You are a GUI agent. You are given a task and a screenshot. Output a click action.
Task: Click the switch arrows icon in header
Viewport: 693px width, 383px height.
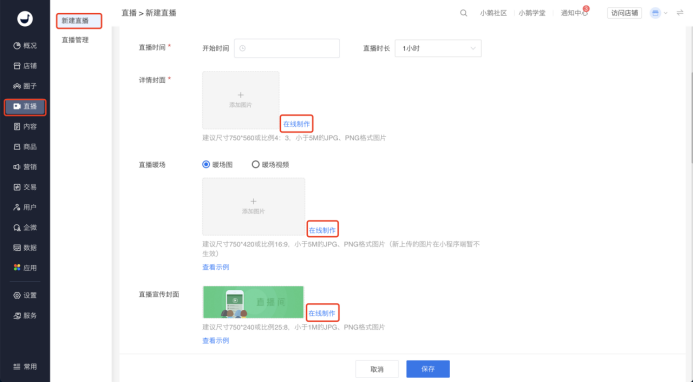[x=680, y=13]
